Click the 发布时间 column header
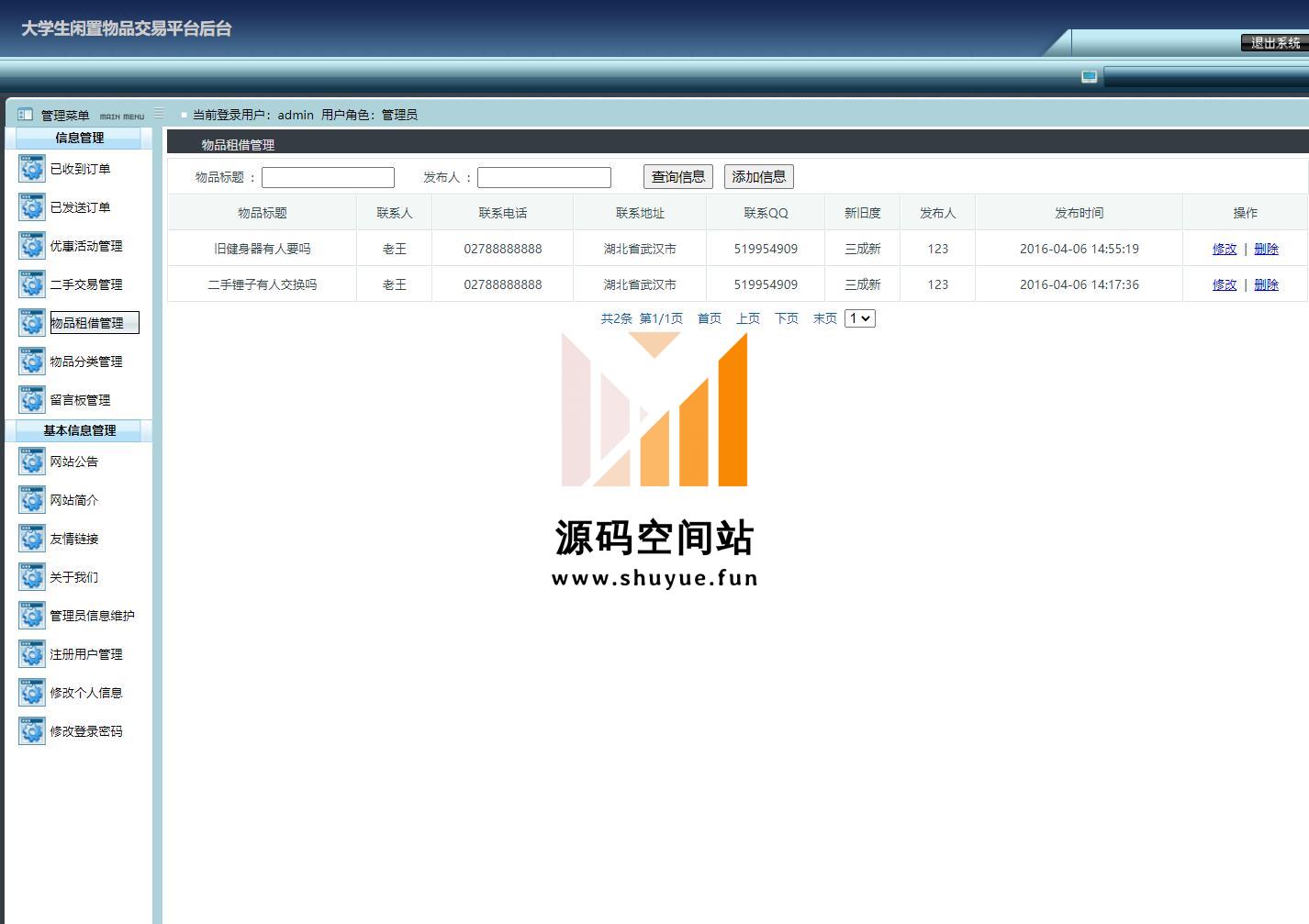The image size is (1309, 924). [x=1080, y=213]
